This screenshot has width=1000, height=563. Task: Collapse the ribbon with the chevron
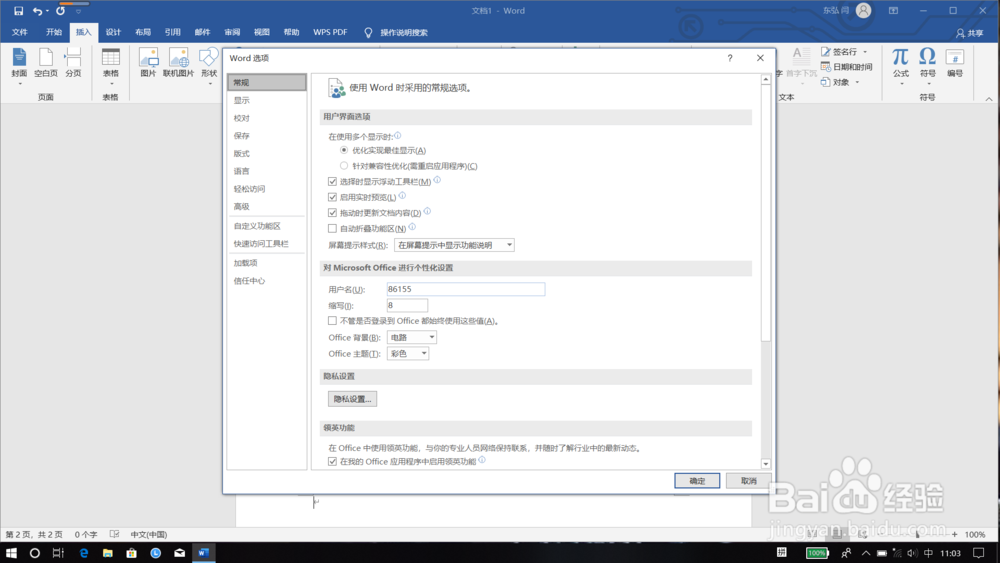point(989,99)
